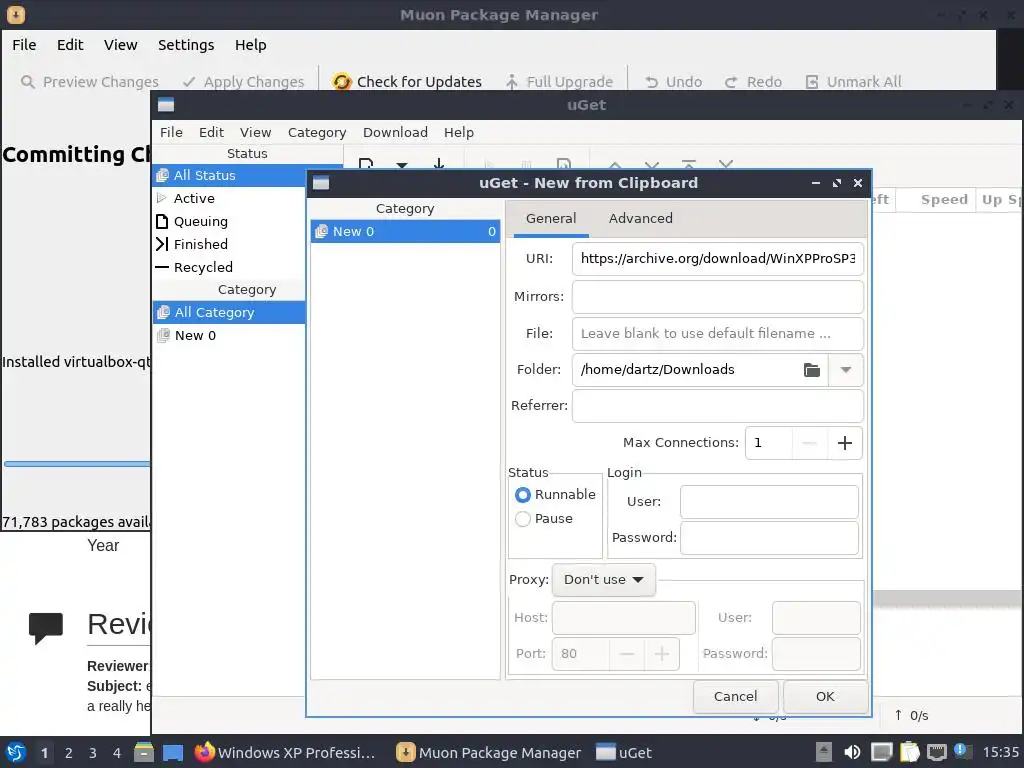Select New 0 category in dialog list
The width and height of the screenshot is (1024, 768).
(x=406, y=231)
